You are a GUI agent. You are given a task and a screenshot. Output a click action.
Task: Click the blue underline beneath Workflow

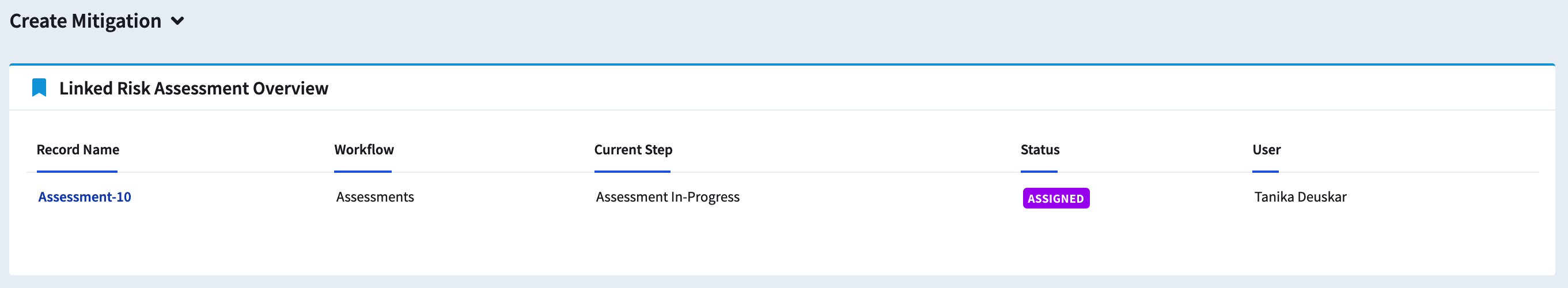(363, 172)
